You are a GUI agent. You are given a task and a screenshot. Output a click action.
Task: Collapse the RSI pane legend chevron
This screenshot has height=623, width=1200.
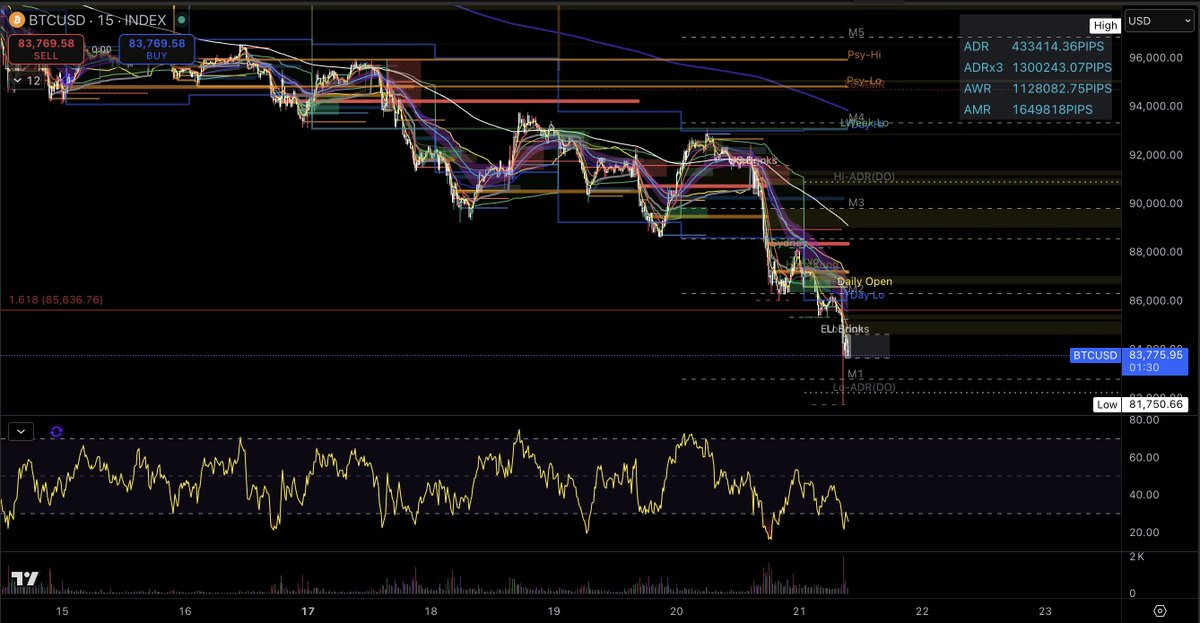(21, 431)
